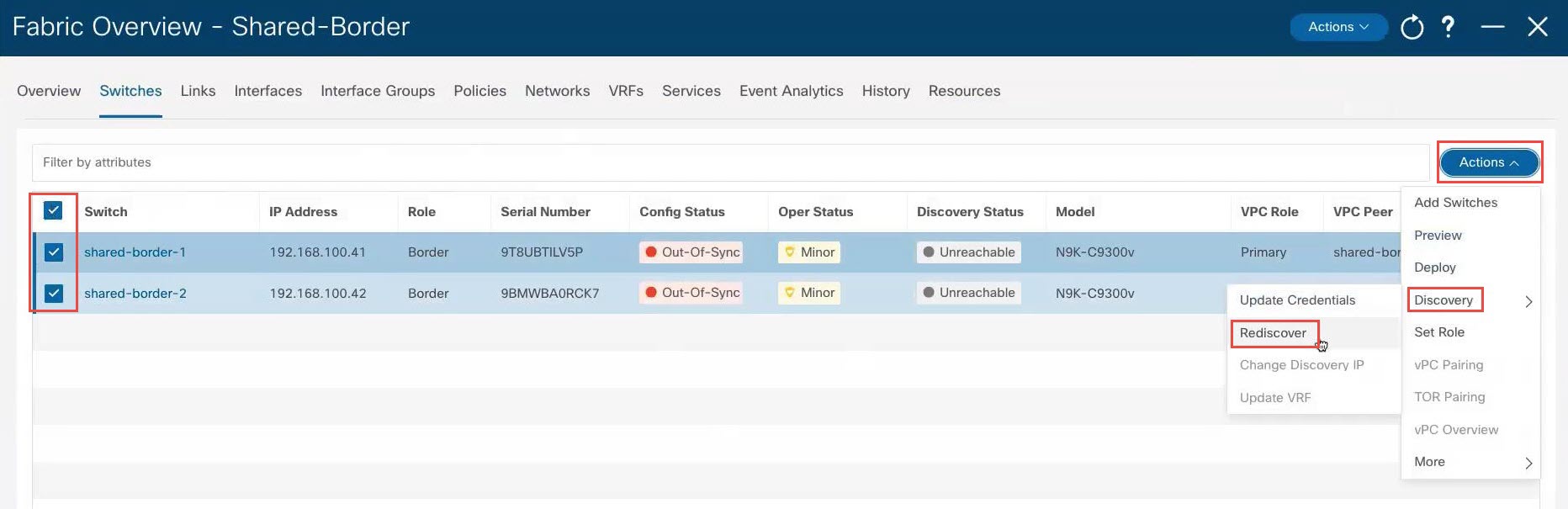Click Minor status badge for shared-border-1
This screenshot has width=1568, height=509.
(x=808, y=252)
